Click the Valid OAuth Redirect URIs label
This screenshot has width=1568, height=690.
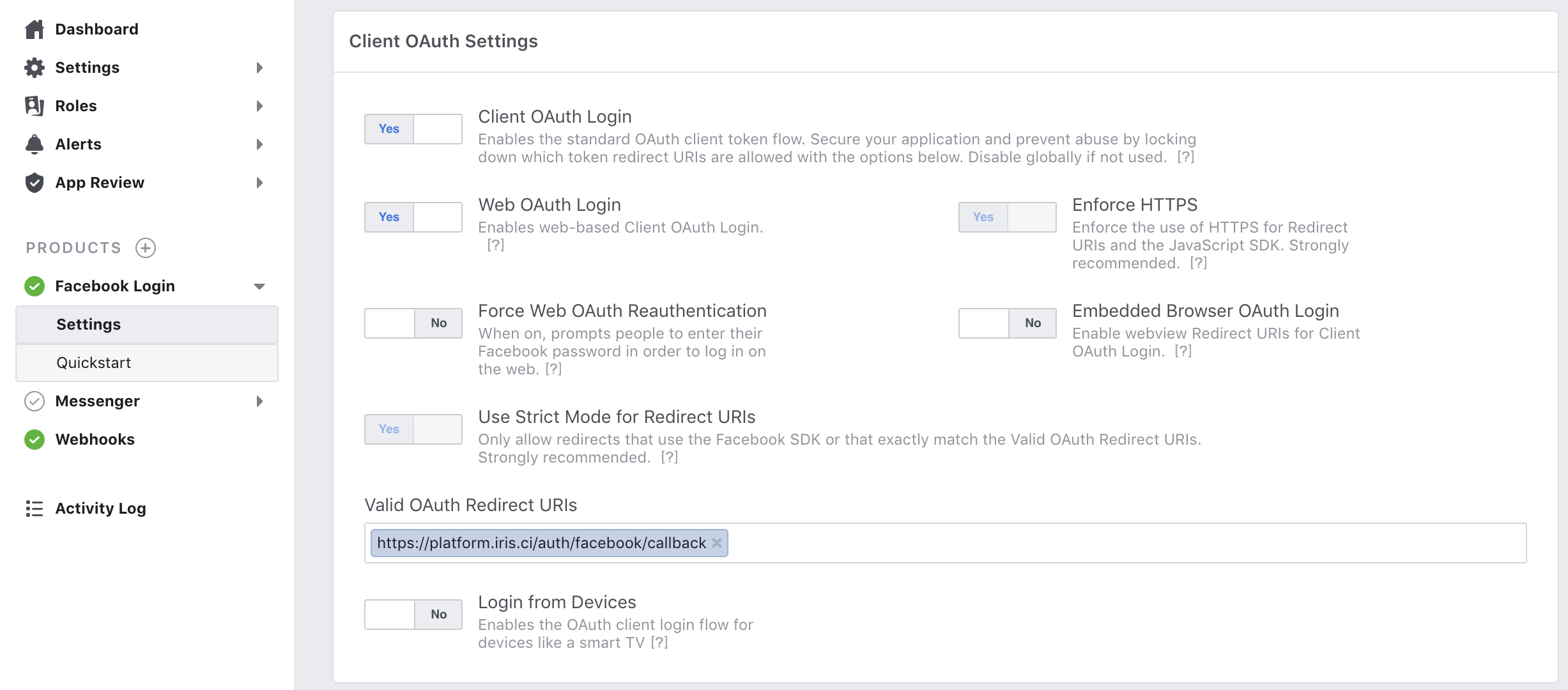[x=471, y=505]
